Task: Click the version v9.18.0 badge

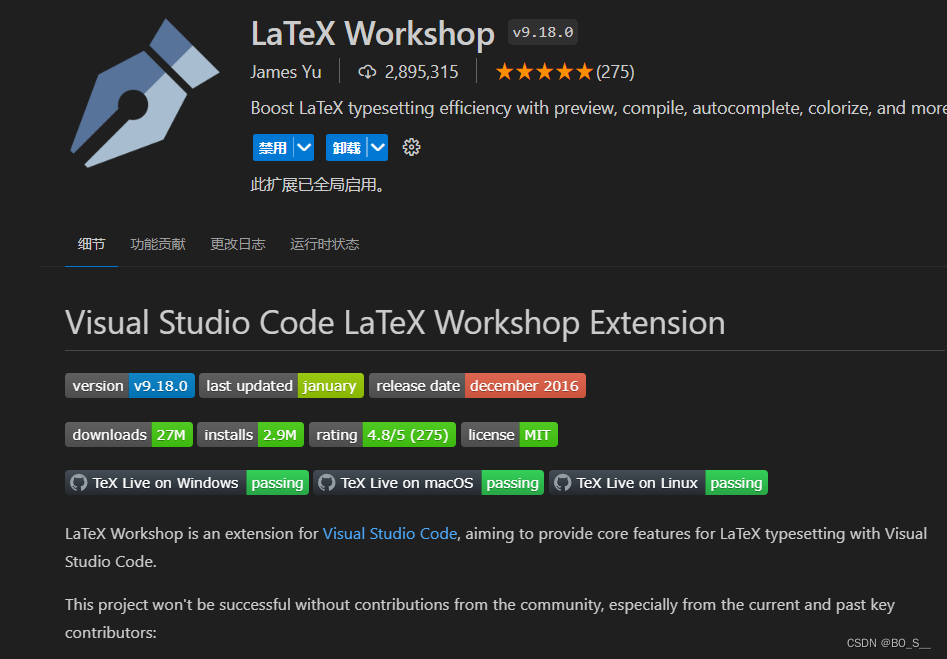Action: pos(130,386)
